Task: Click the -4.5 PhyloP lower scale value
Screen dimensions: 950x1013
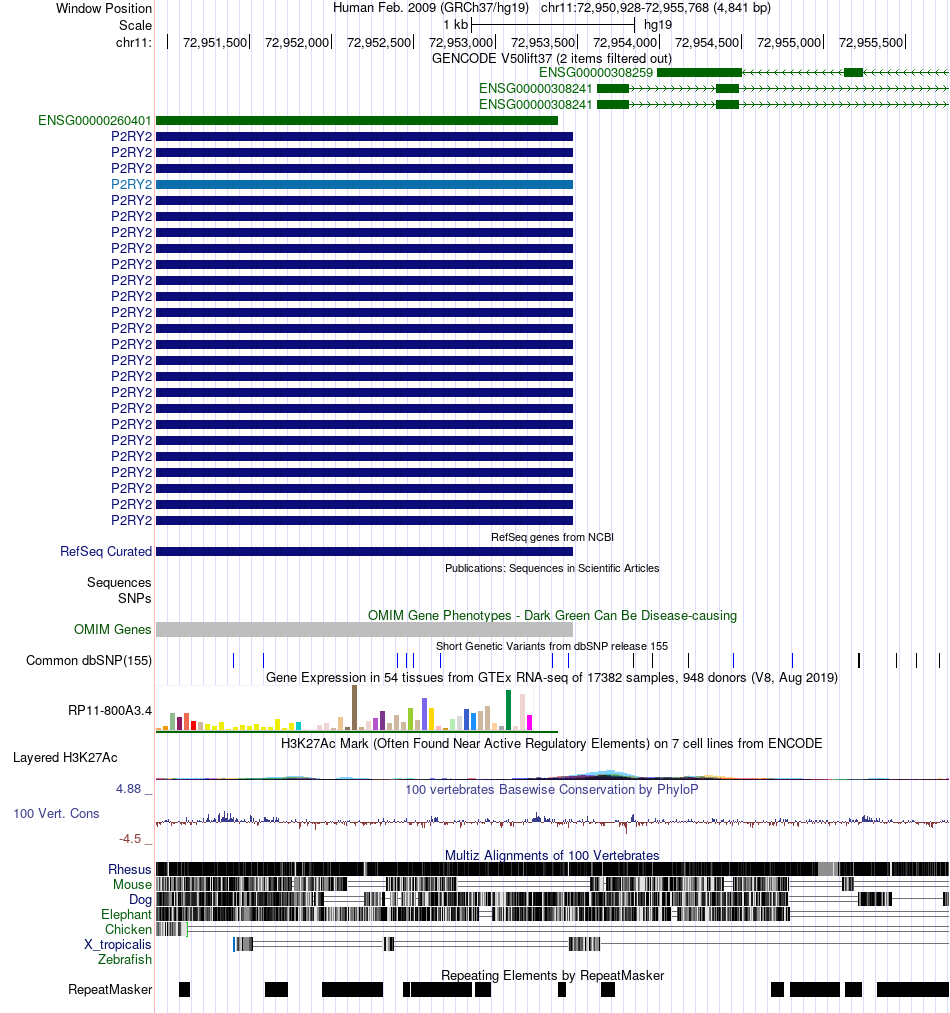Action: 130,839
